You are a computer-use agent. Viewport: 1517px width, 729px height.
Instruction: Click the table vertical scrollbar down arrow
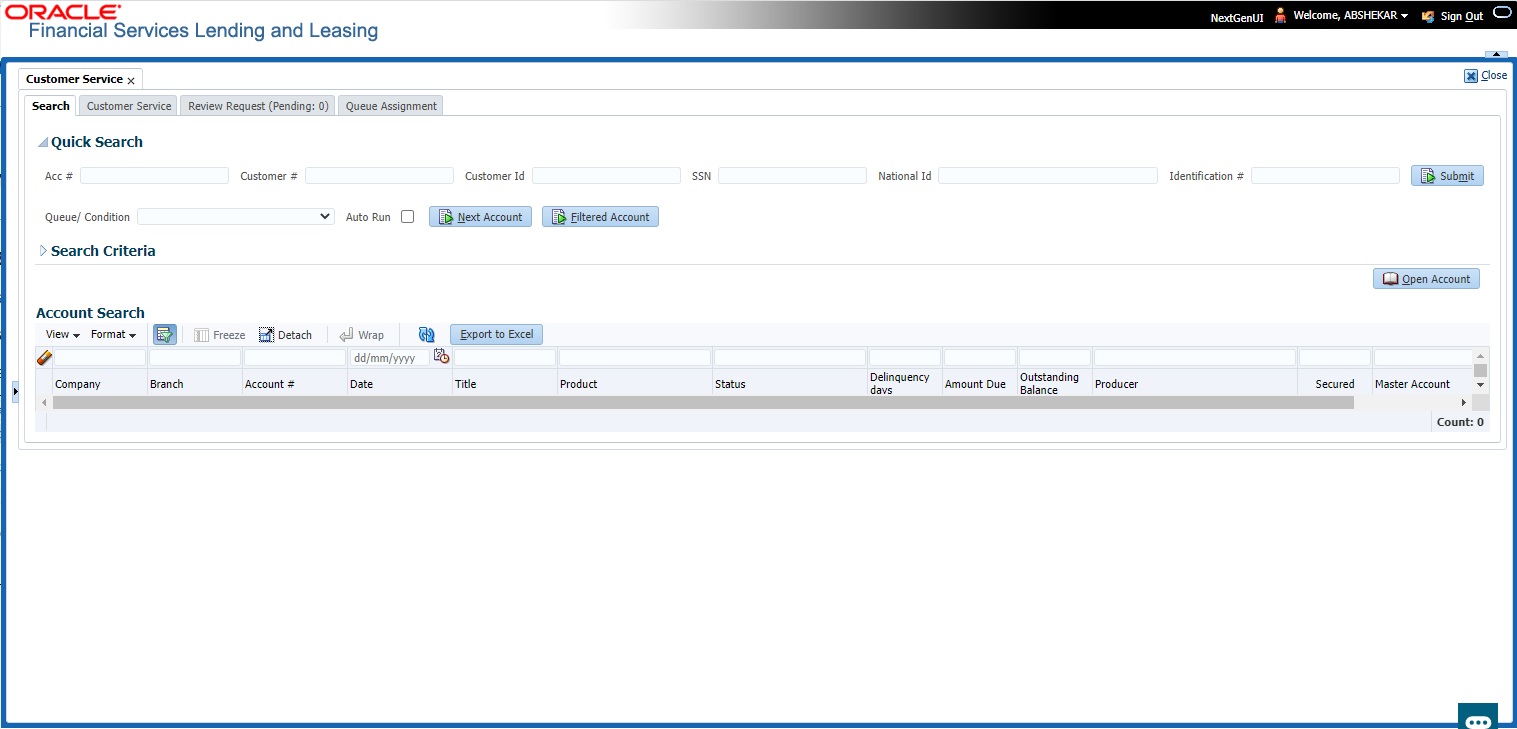[x=1481, y=385]
